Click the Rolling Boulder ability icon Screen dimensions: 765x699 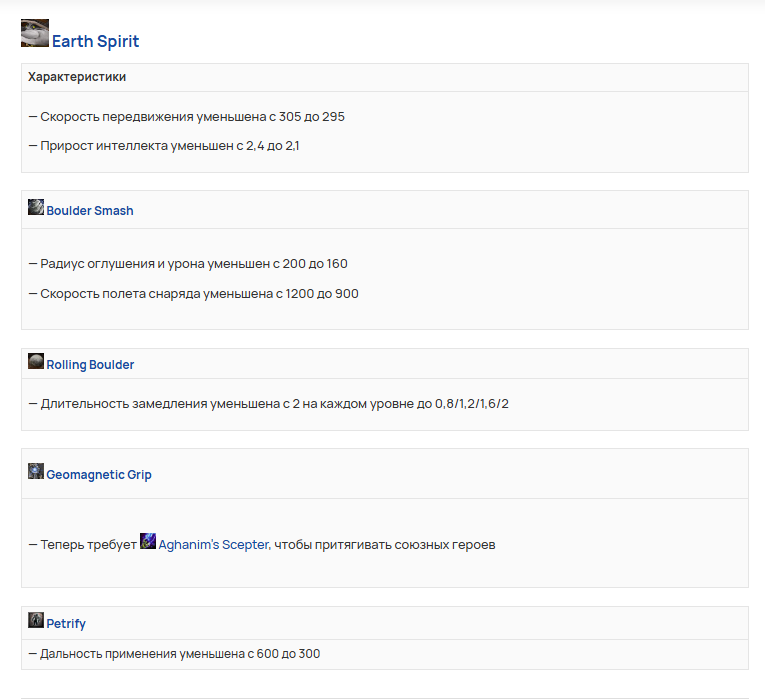[x=36, y=361]
